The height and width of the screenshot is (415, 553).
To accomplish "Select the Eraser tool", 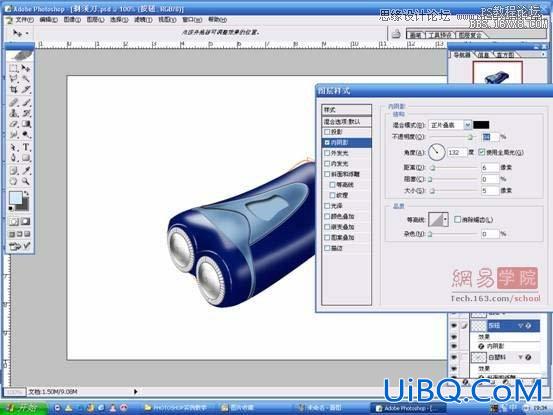I will [x=14, y=124].
